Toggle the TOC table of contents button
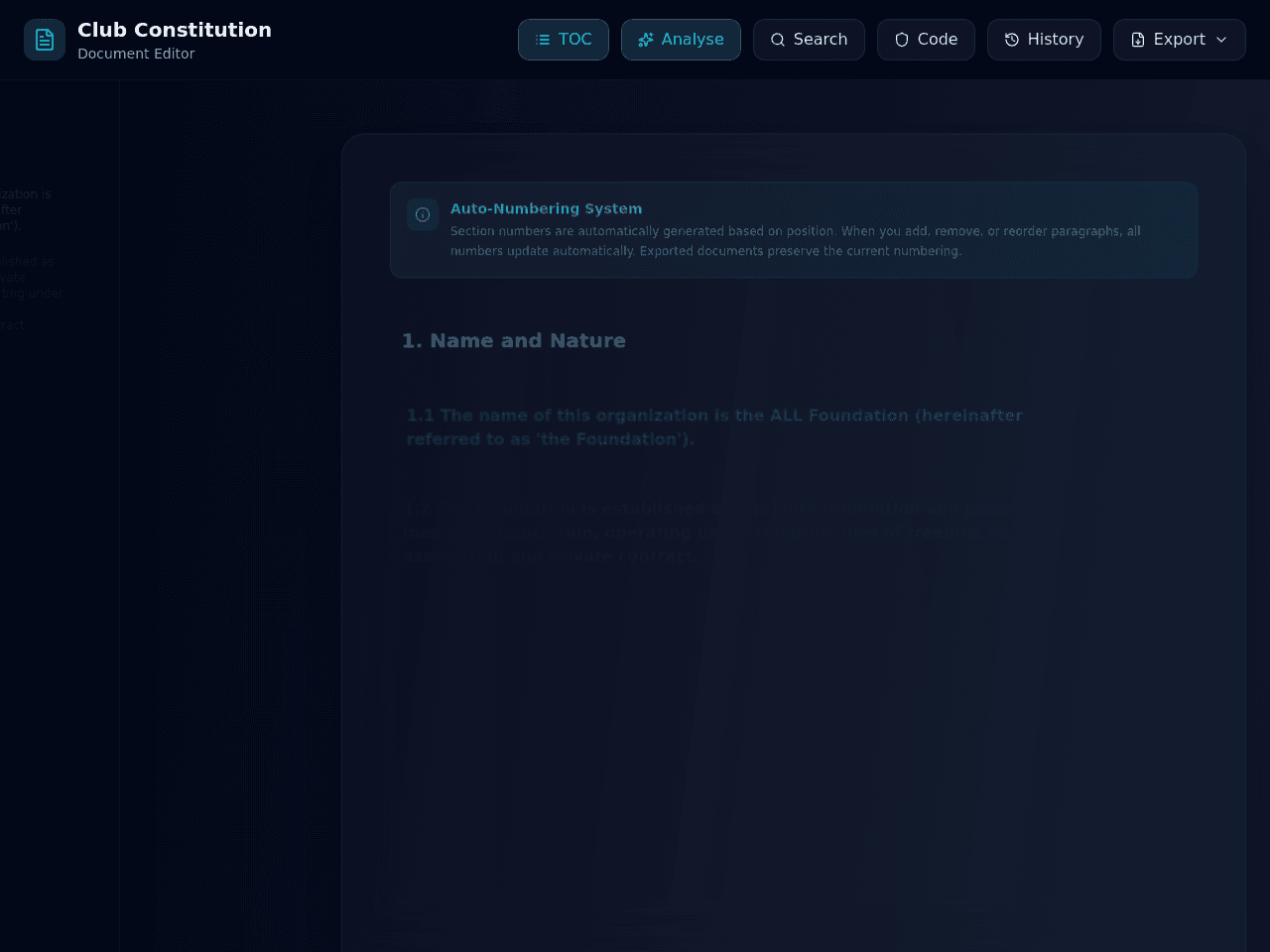 pyautogui.click(x=564, y=40)
